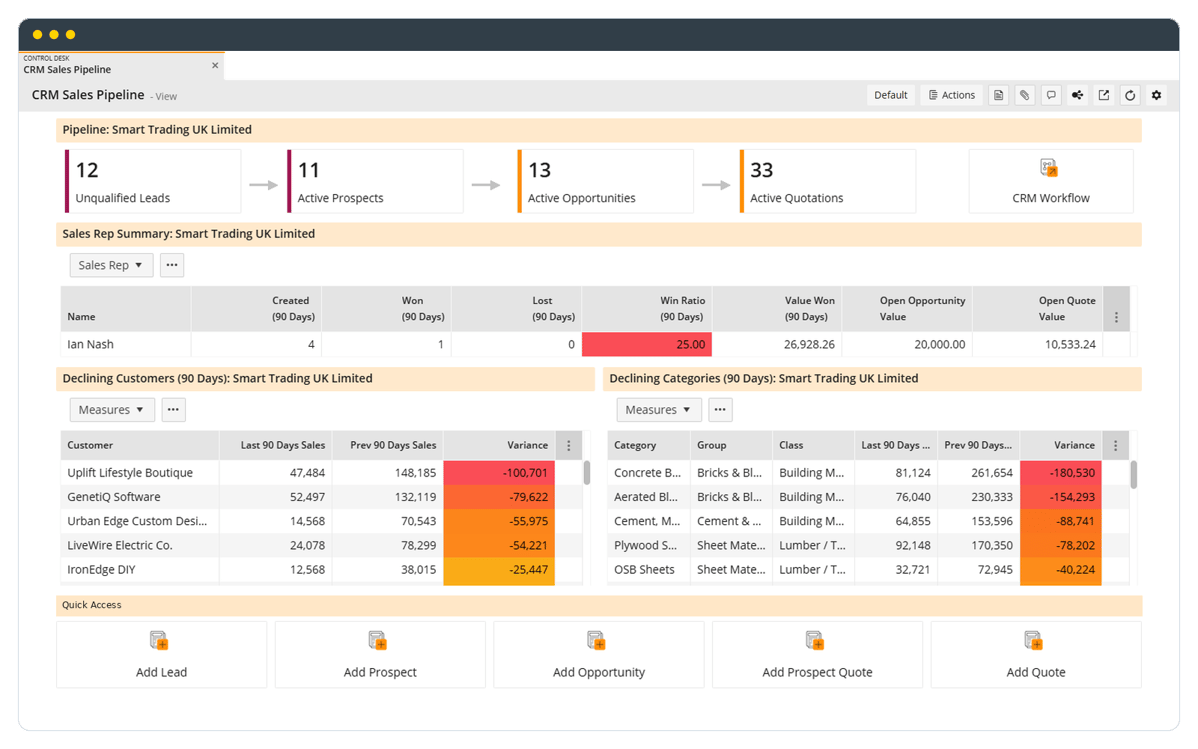Click the -79,622 variance cell
1198x749 pixels.
[x=499, y=498]
